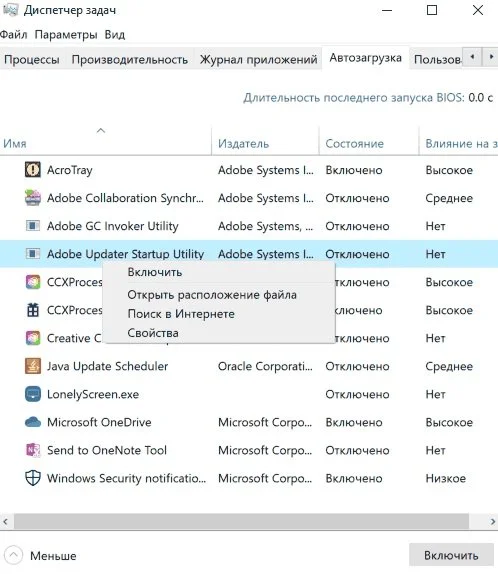The width and height of the screenshot is (498, 574).
Task: Show more tabs with the right arrow
Action: (491, 57)
